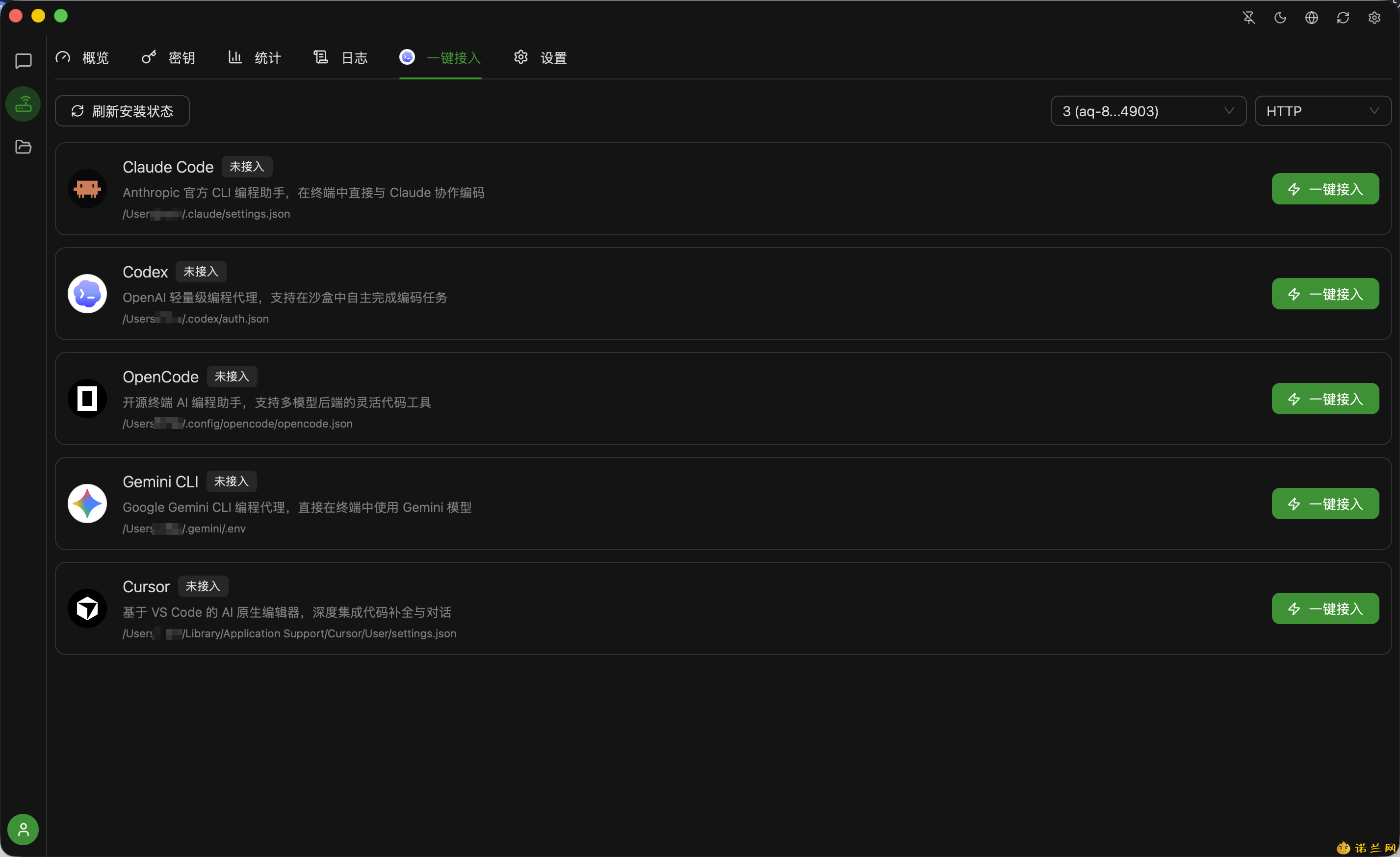1400x857 pixels.
Task: Click 一键接入 for OpenCode
Action: tap(1325, 399)
